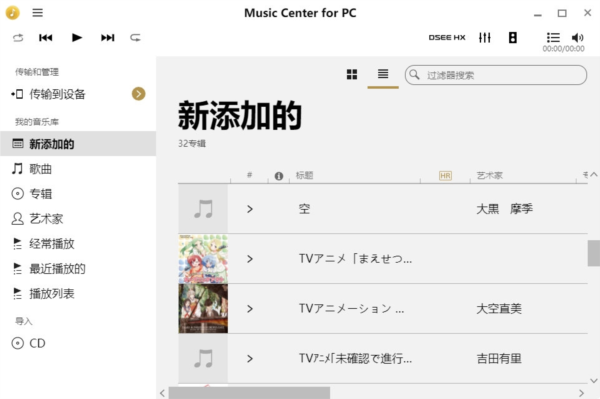600x399 pixels.
Task: Click the scroll up arrow
Action: pos(593,174)
